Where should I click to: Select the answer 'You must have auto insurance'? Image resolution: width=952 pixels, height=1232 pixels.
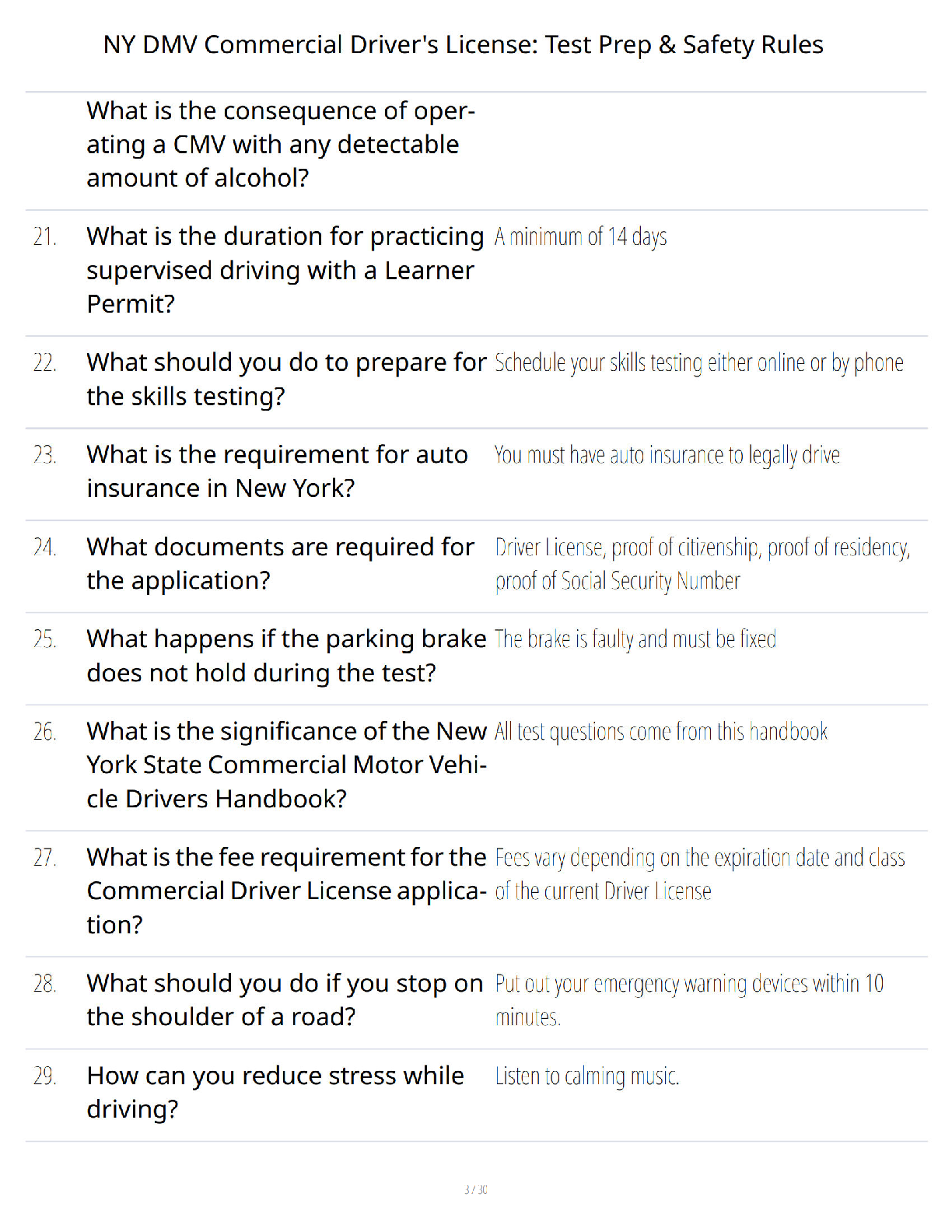pyautogui.click(x=667, y=455)
